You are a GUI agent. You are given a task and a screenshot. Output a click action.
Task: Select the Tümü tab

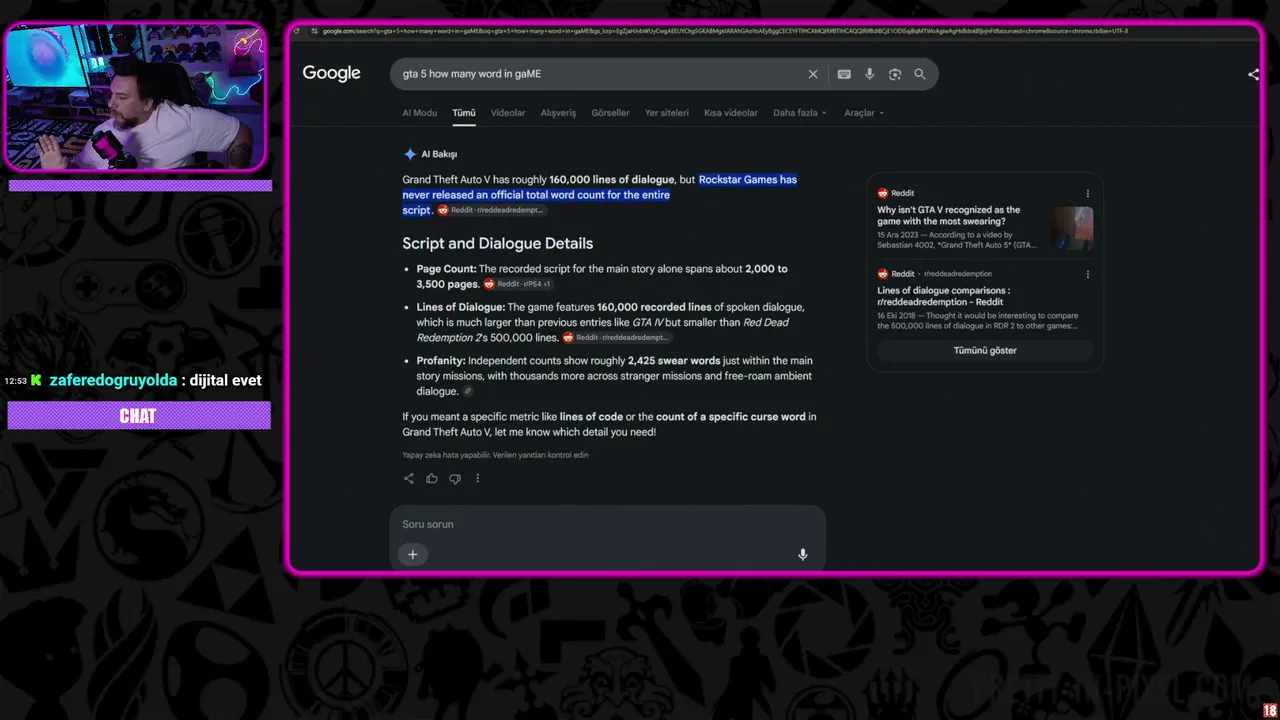[x=464, y=113]
